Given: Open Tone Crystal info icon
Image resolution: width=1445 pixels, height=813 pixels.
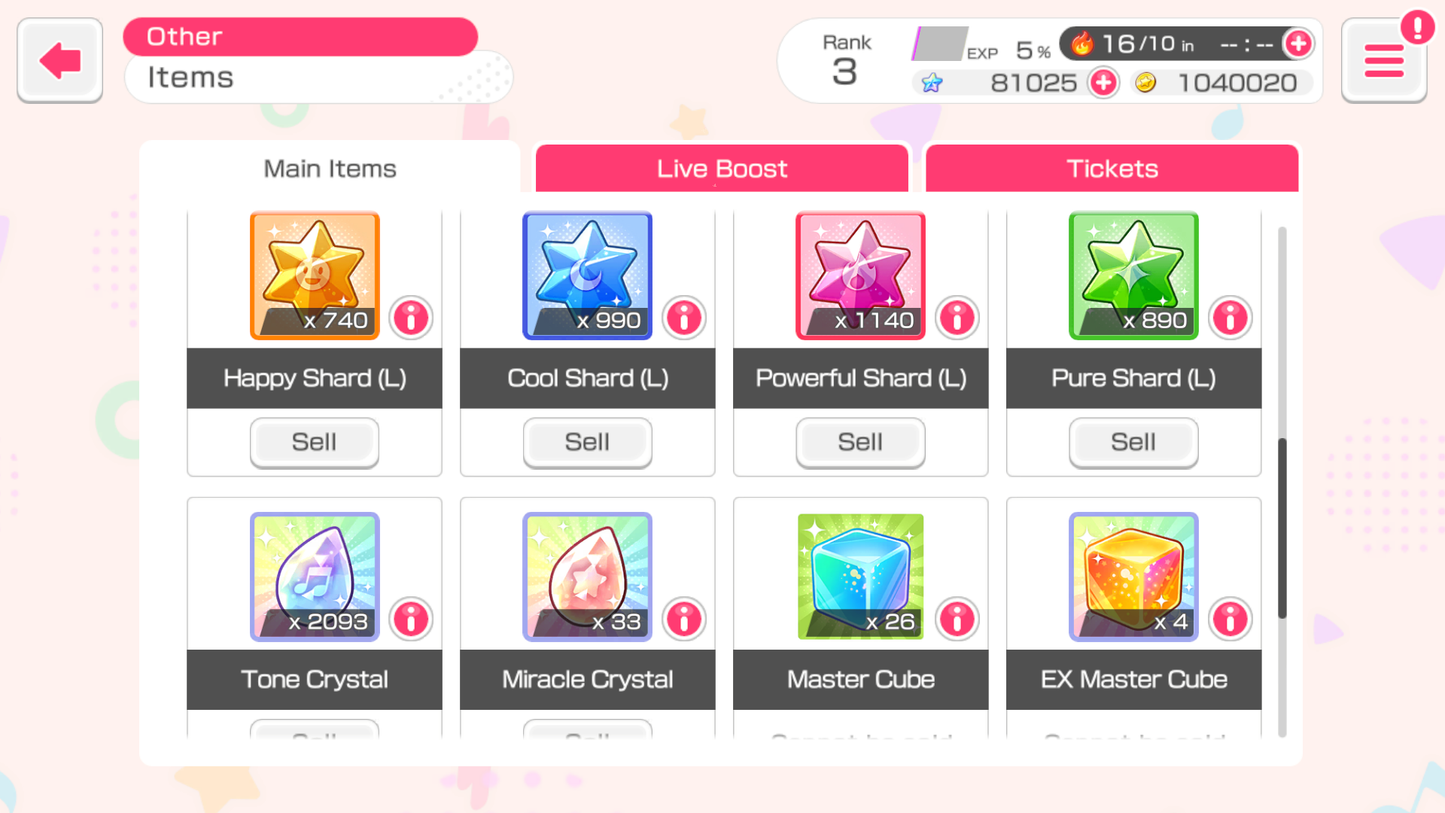Looking at the screenshot, I should pyautogui.click(x=411, y=619).
